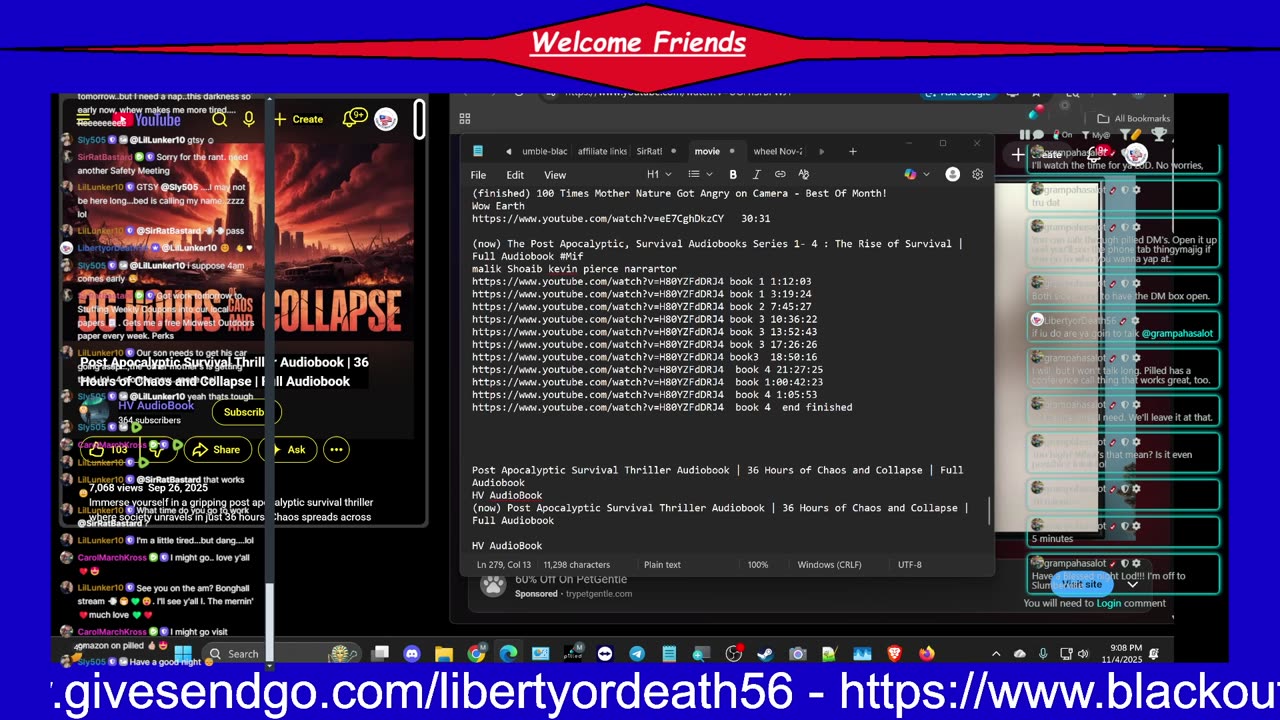Activate YouTube voice search microphone
This screenshot has width=1280, height=720.
point(249,119)
